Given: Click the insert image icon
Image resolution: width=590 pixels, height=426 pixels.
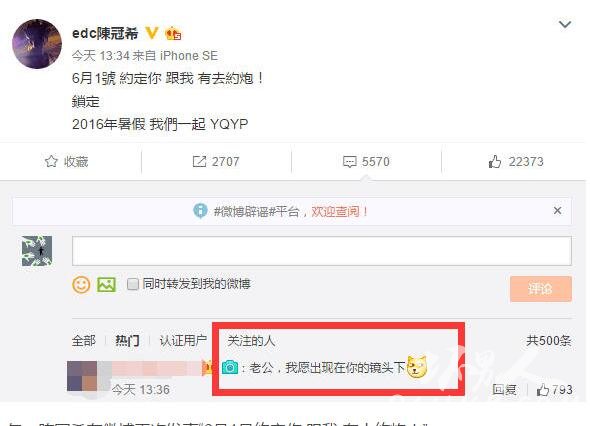Looking at the screenshot, I should click(x=106, y=285).
